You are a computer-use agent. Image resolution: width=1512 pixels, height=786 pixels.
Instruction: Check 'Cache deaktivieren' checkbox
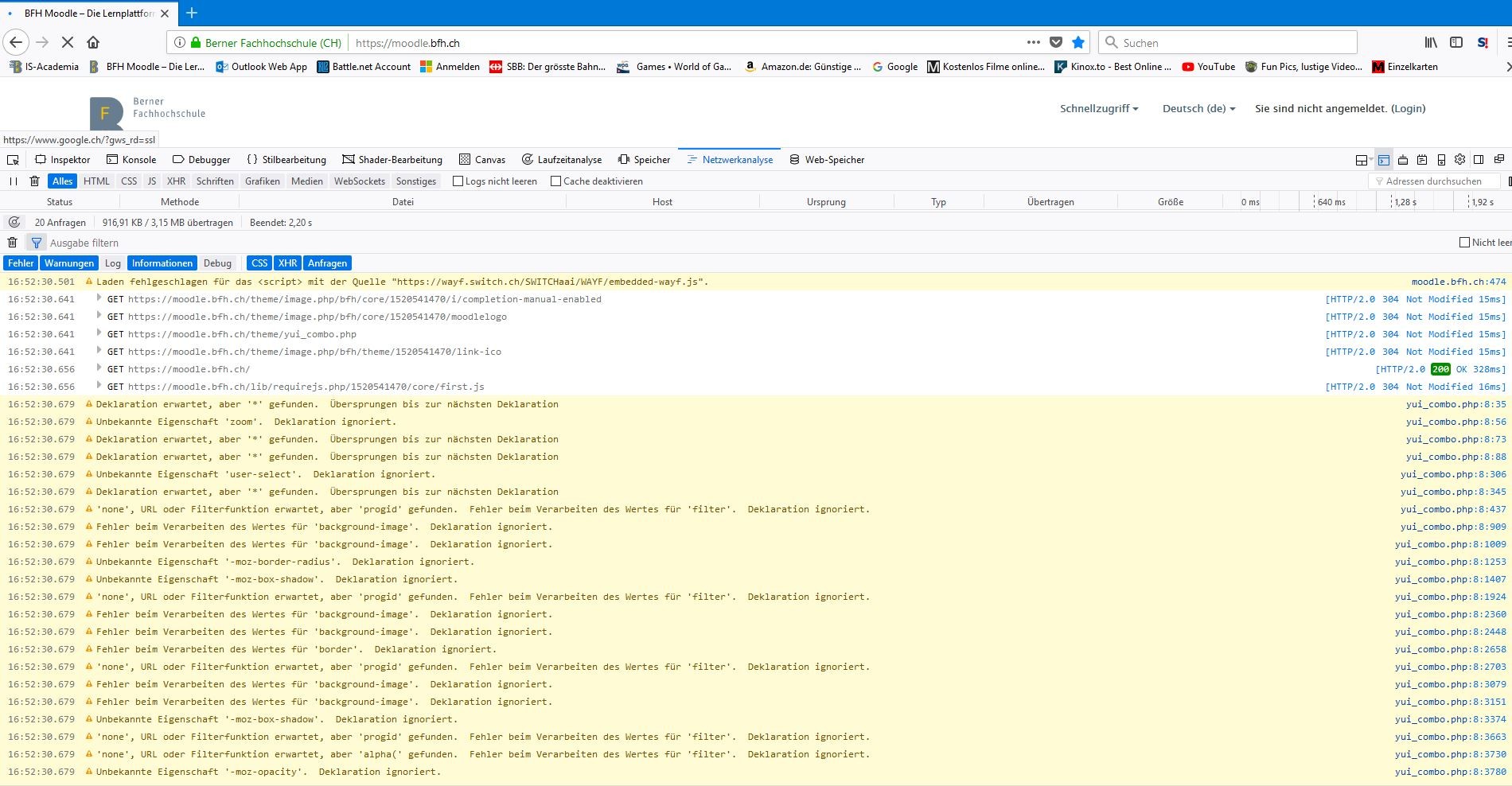[x=555, y=181]
